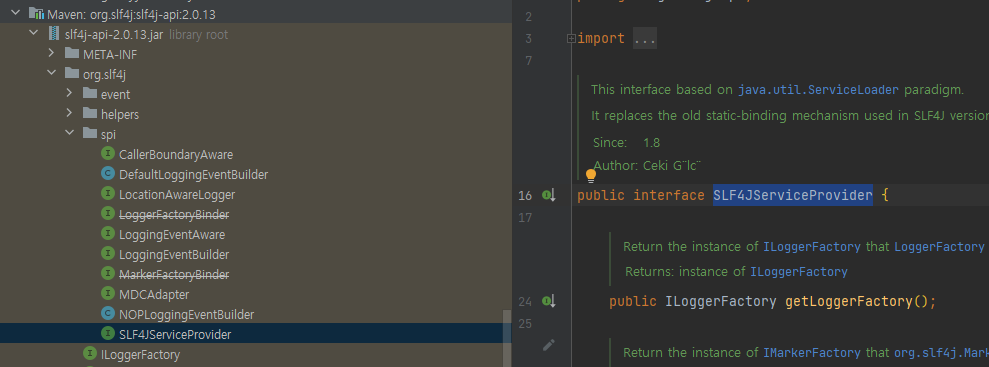Click the class icon beside NOPLoggingEventBuilder

click(x=108, y=314)
